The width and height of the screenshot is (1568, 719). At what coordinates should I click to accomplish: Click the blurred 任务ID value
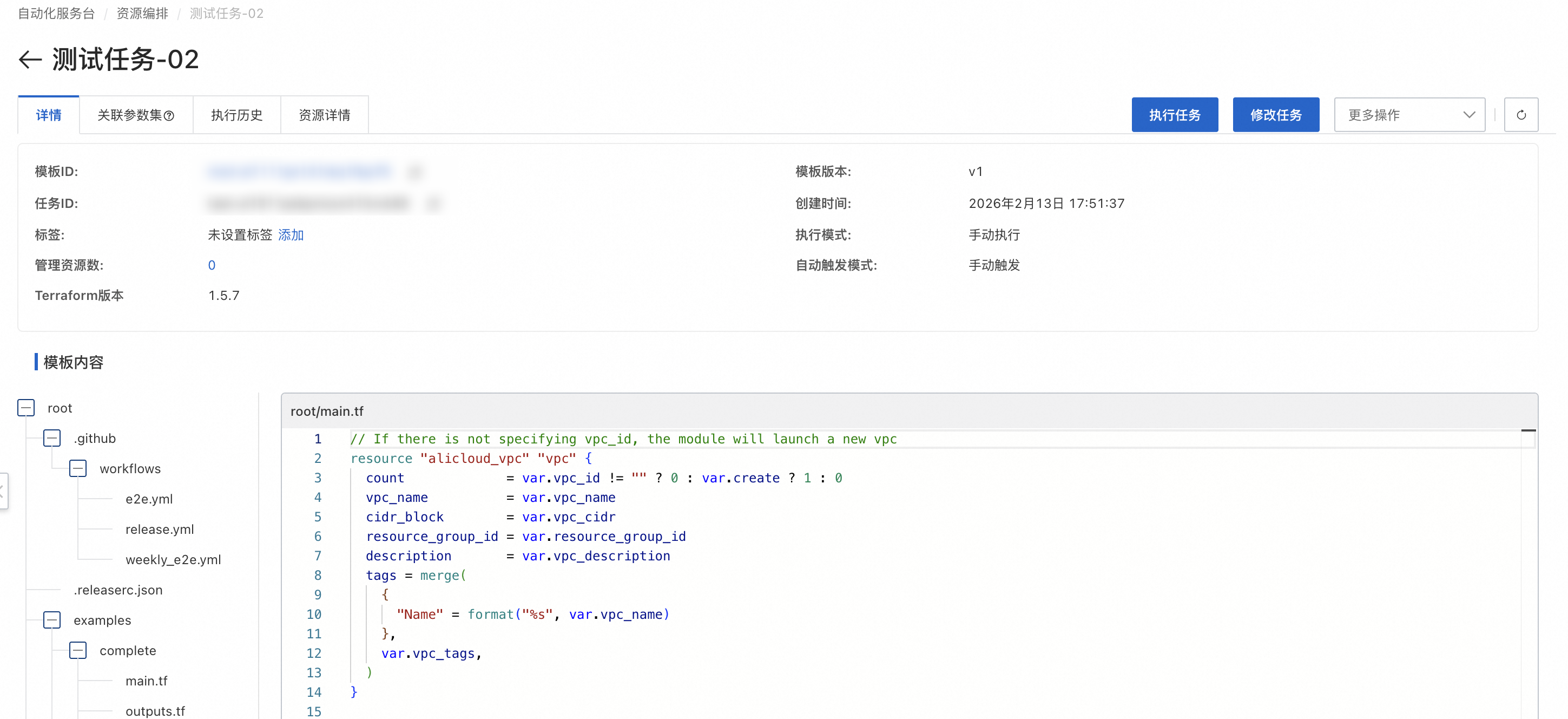(x=307, y=204)
